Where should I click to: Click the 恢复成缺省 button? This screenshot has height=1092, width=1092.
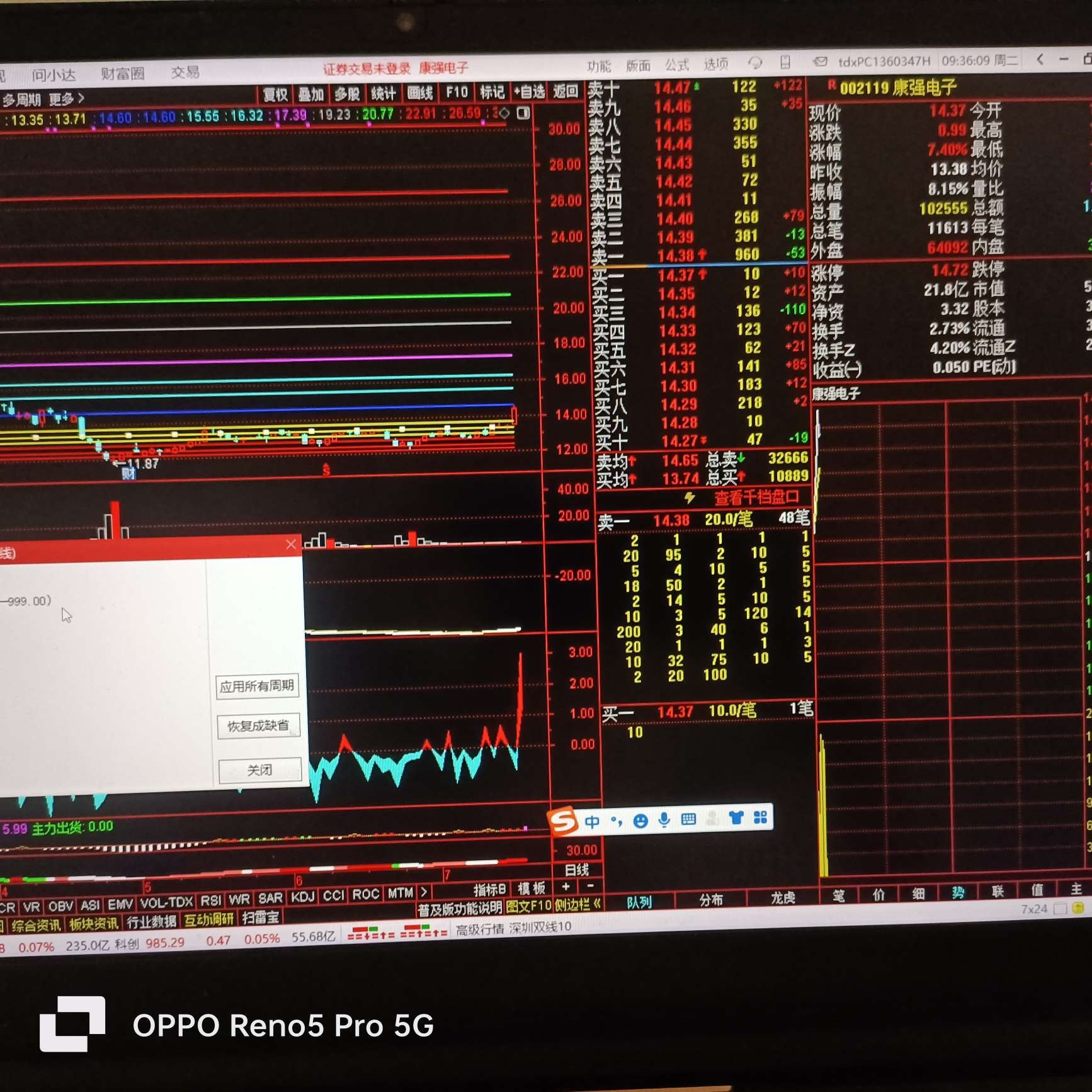[258, 726]
